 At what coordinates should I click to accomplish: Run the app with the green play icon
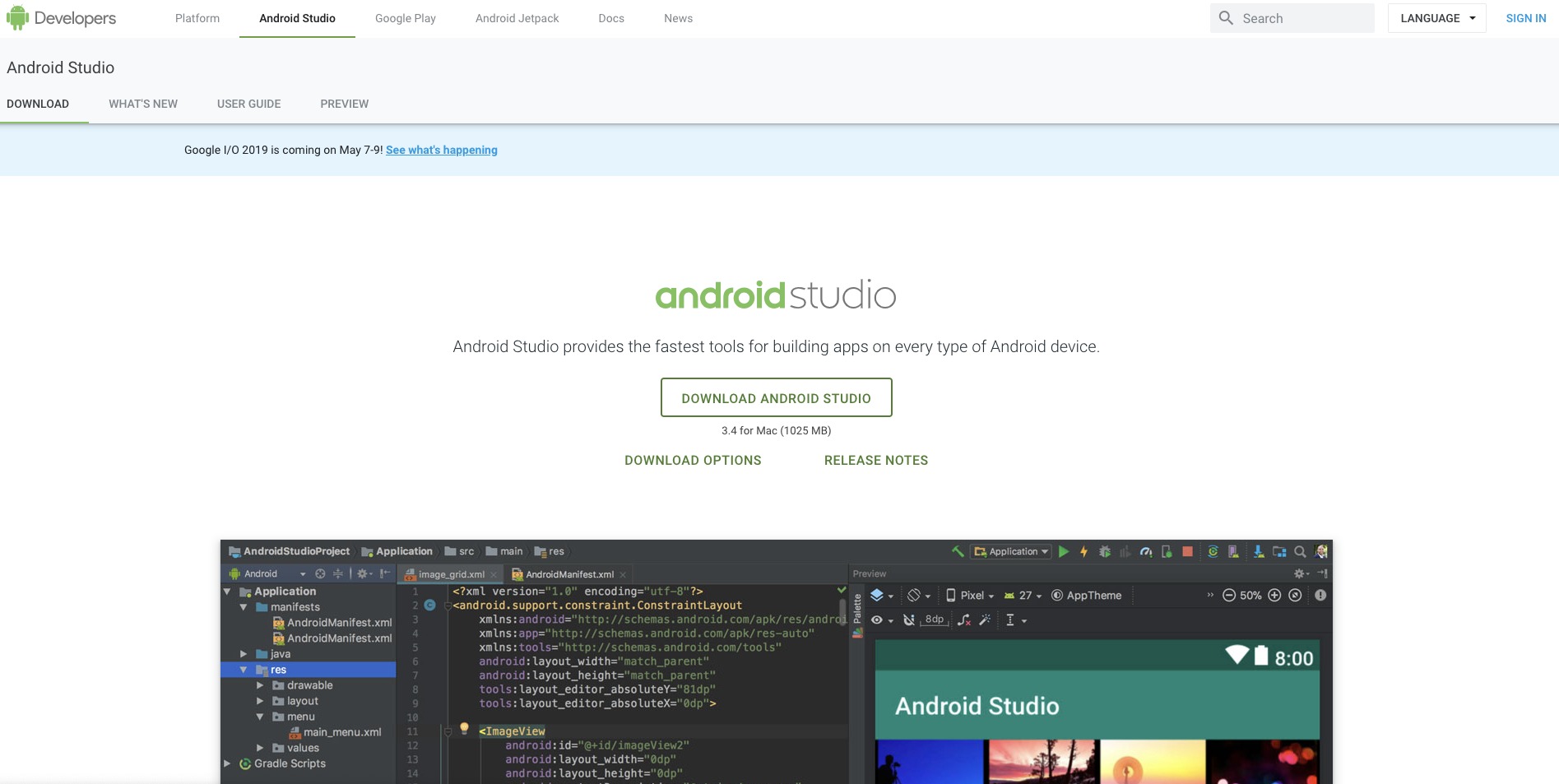[x=1064, y=551]
